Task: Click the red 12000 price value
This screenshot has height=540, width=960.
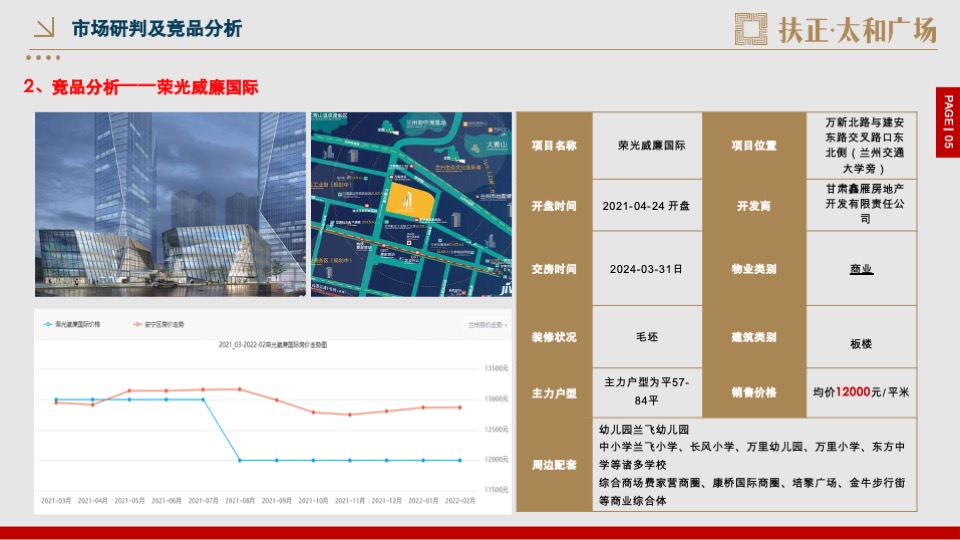Action: tap(853, 392)
